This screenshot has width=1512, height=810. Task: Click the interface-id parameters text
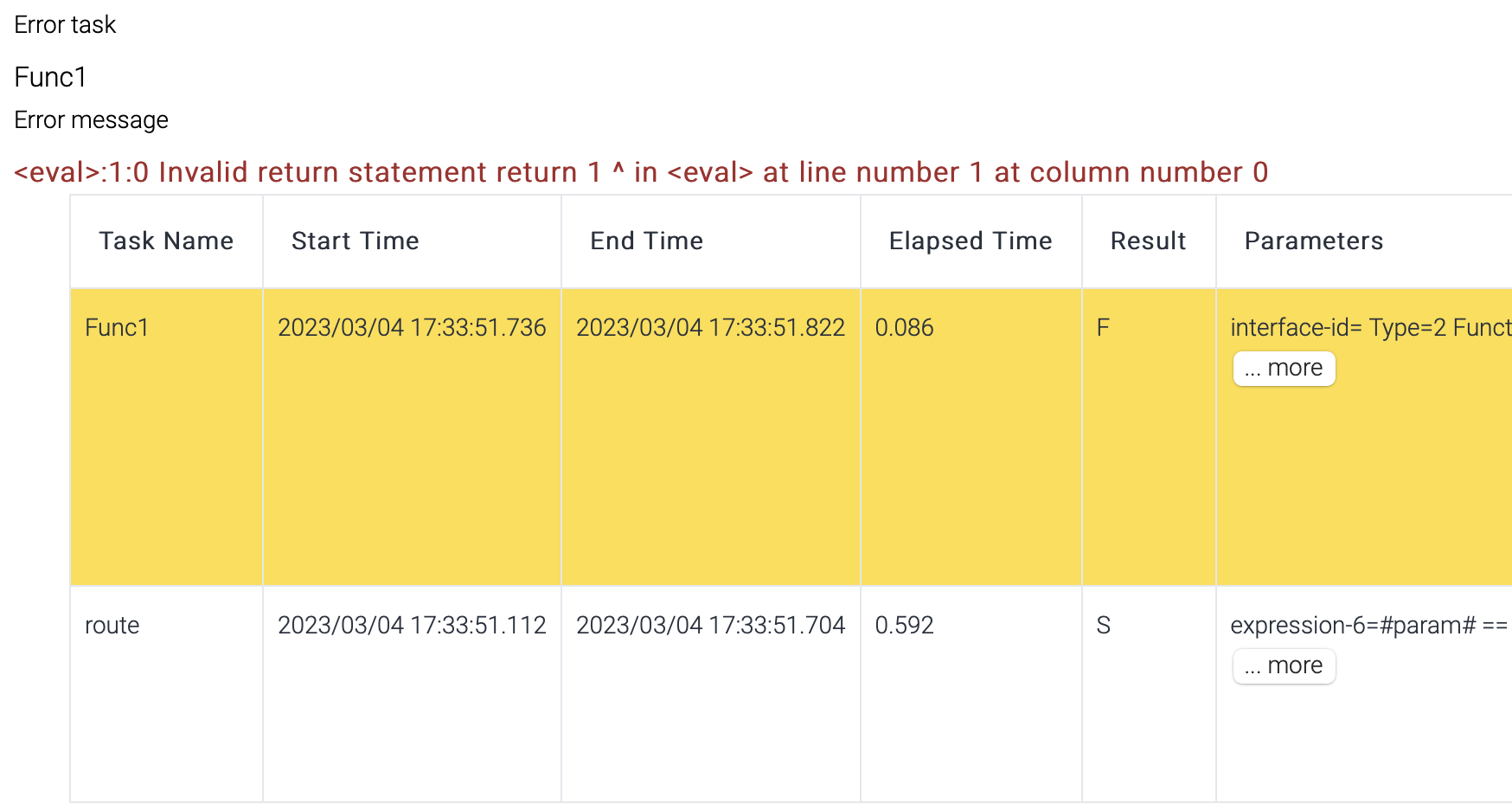click(1370, 328)
